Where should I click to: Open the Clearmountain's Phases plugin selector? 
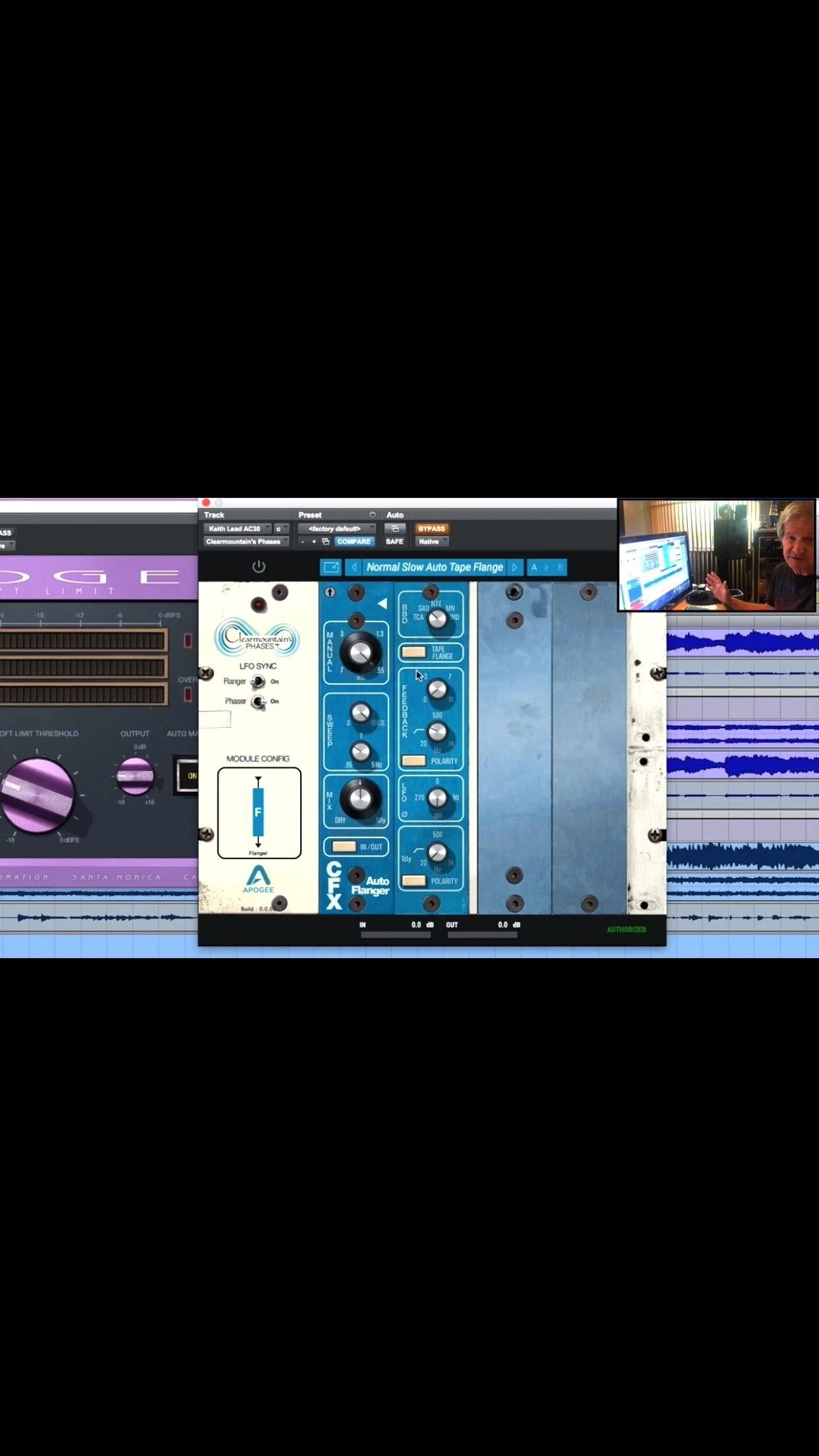[247, 542]
